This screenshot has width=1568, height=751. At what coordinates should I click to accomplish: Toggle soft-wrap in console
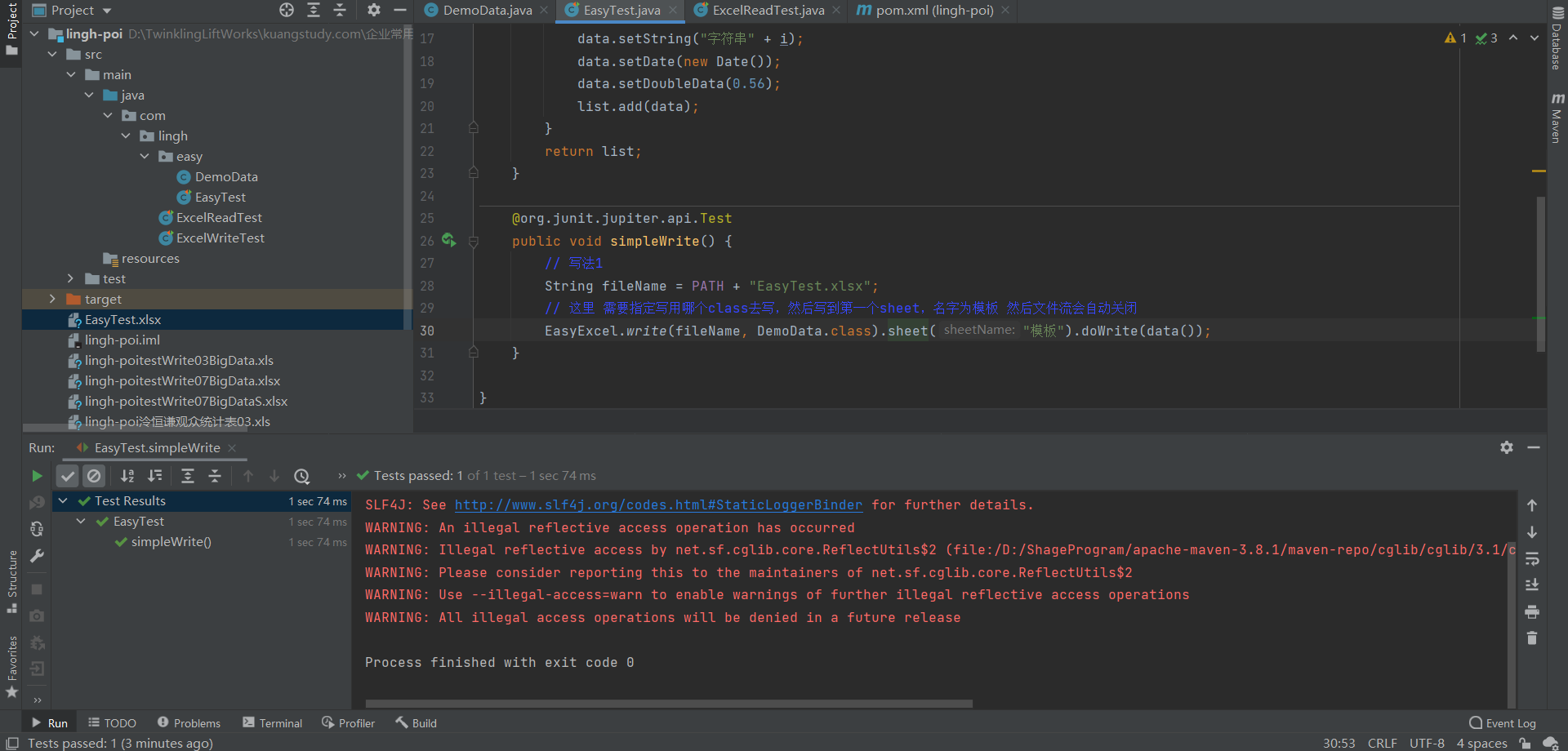click(1532, 559)
